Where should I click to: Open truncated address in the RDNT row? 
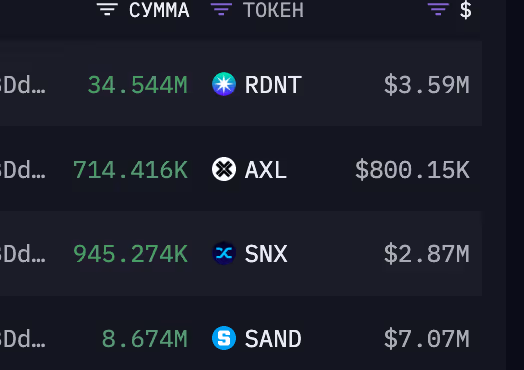click(22, 85)
